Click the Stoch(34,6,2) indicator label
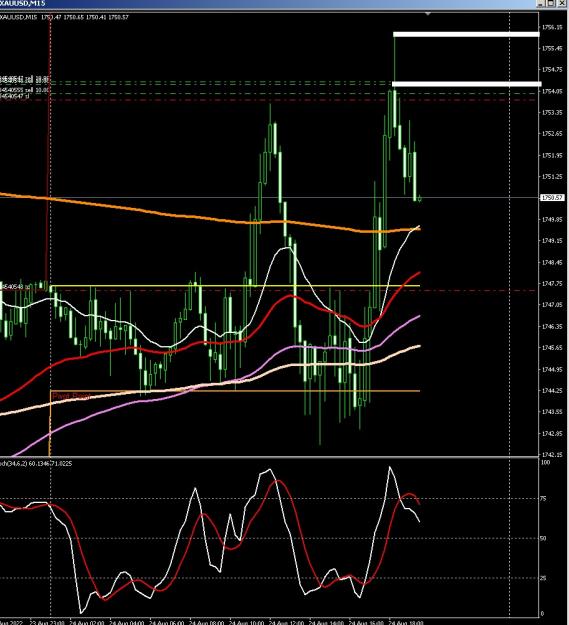 coord(36,464)
